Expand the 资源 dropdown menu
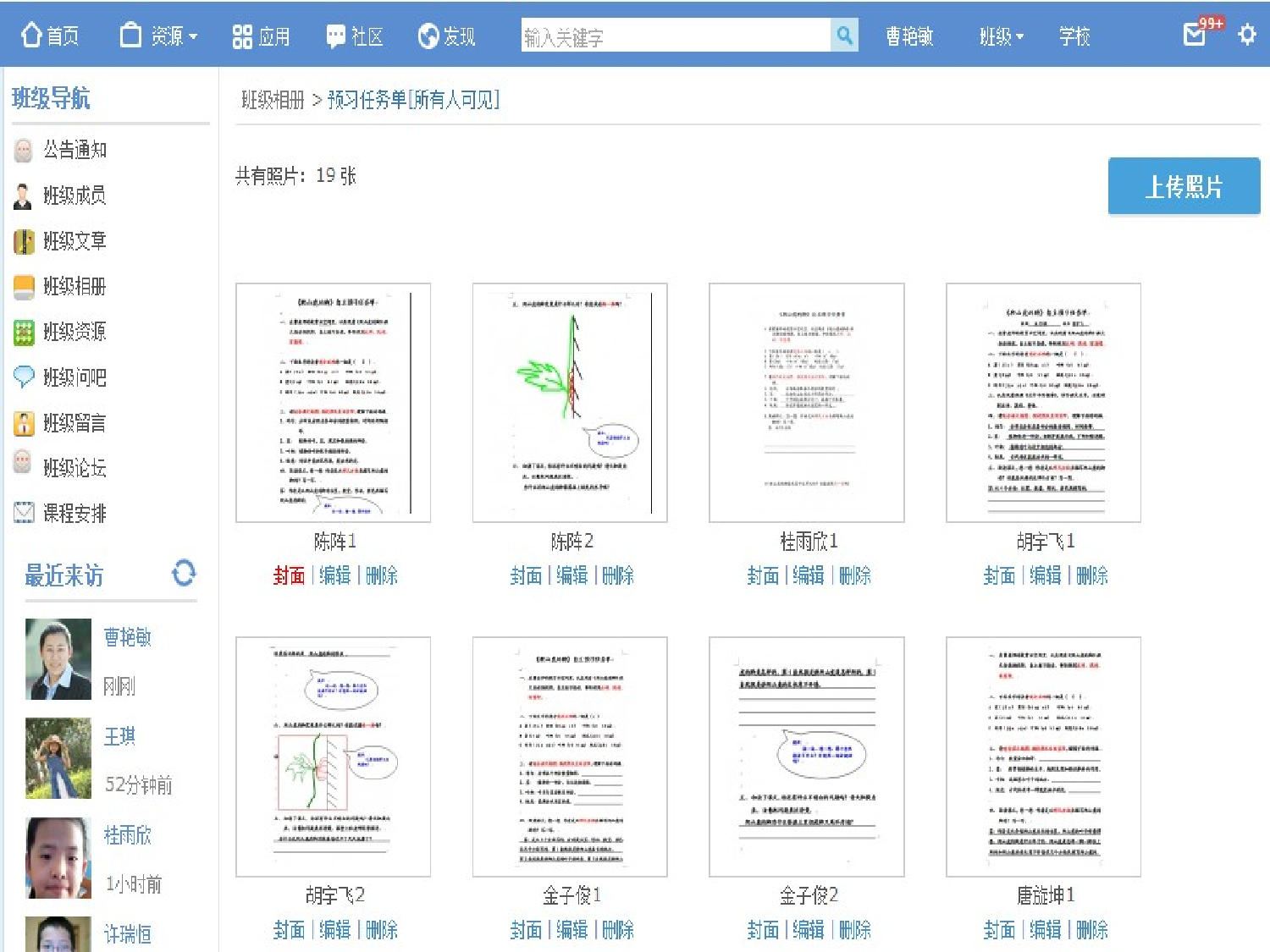 coord(172,36)
